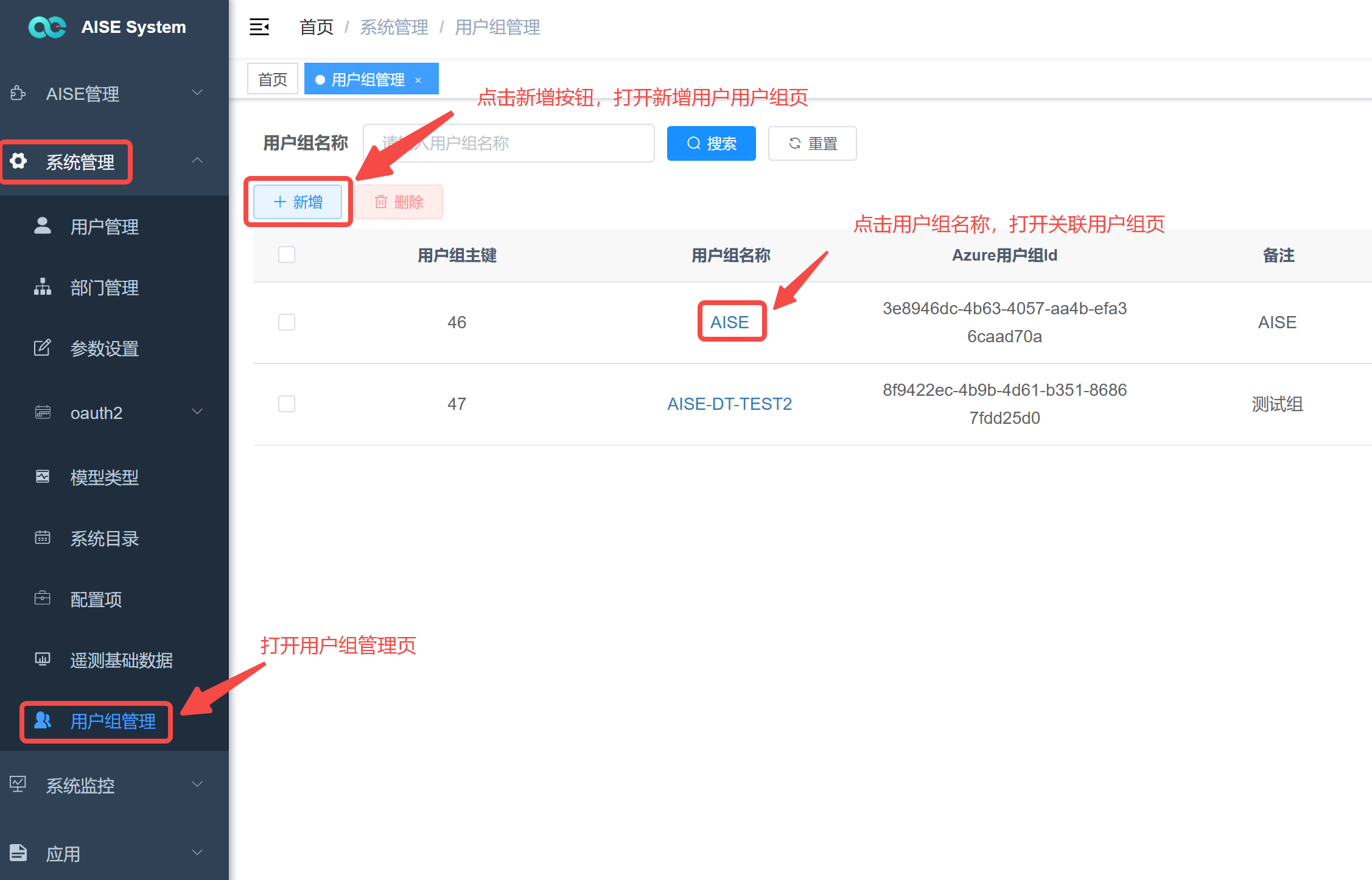Click the oauth2 menu icon

[x=43, y=412]
